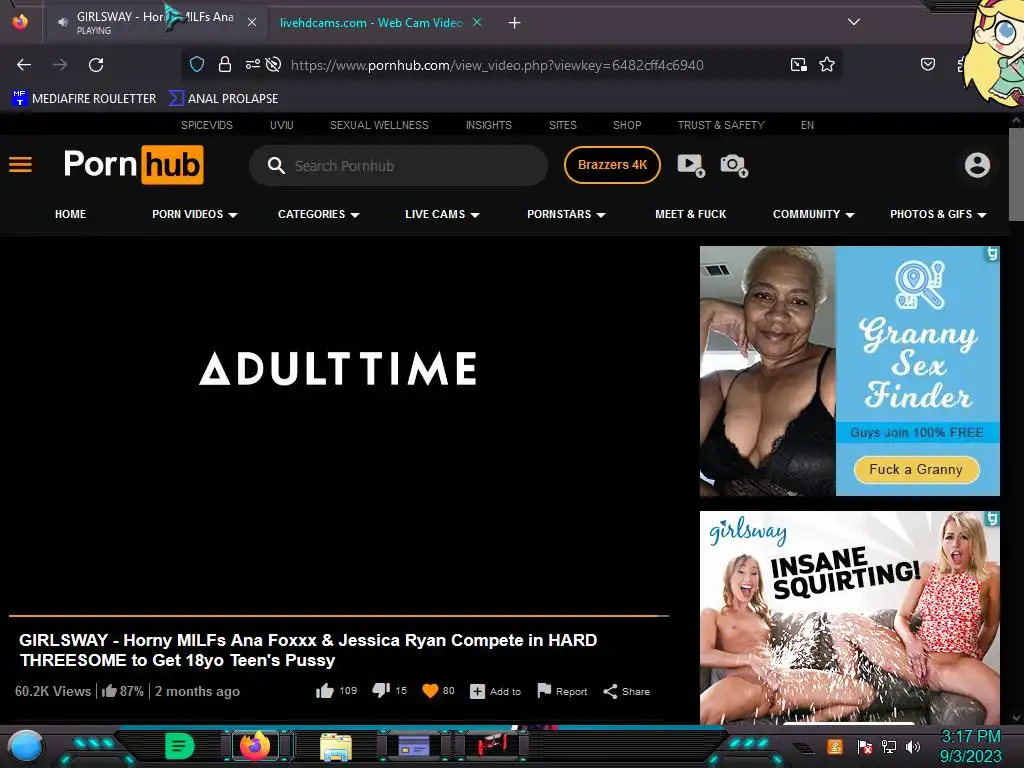Image resolution: width=1024 pixels, height=768 pixels.
Task: Share the video
Action: [x=626, y=692]
